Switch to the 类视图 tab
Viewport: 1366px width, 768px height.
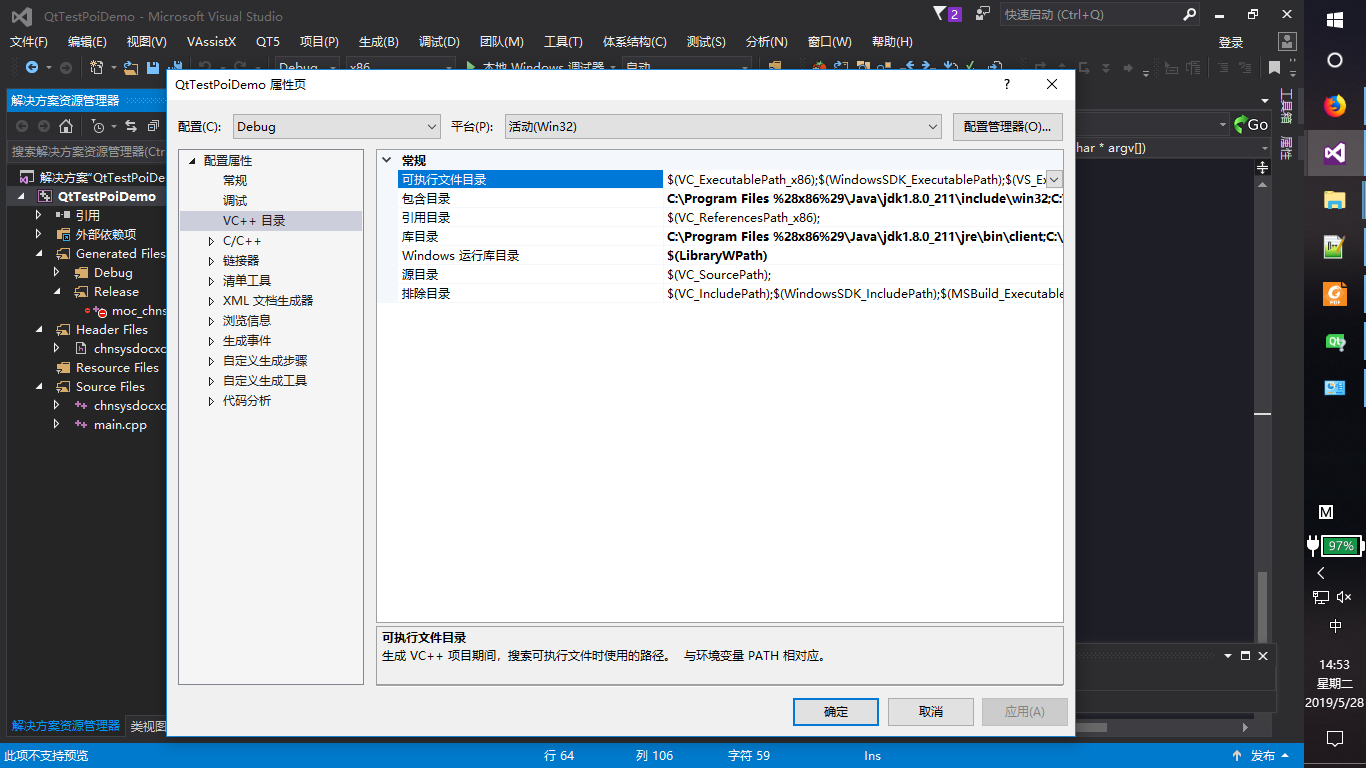click(150, 726)
